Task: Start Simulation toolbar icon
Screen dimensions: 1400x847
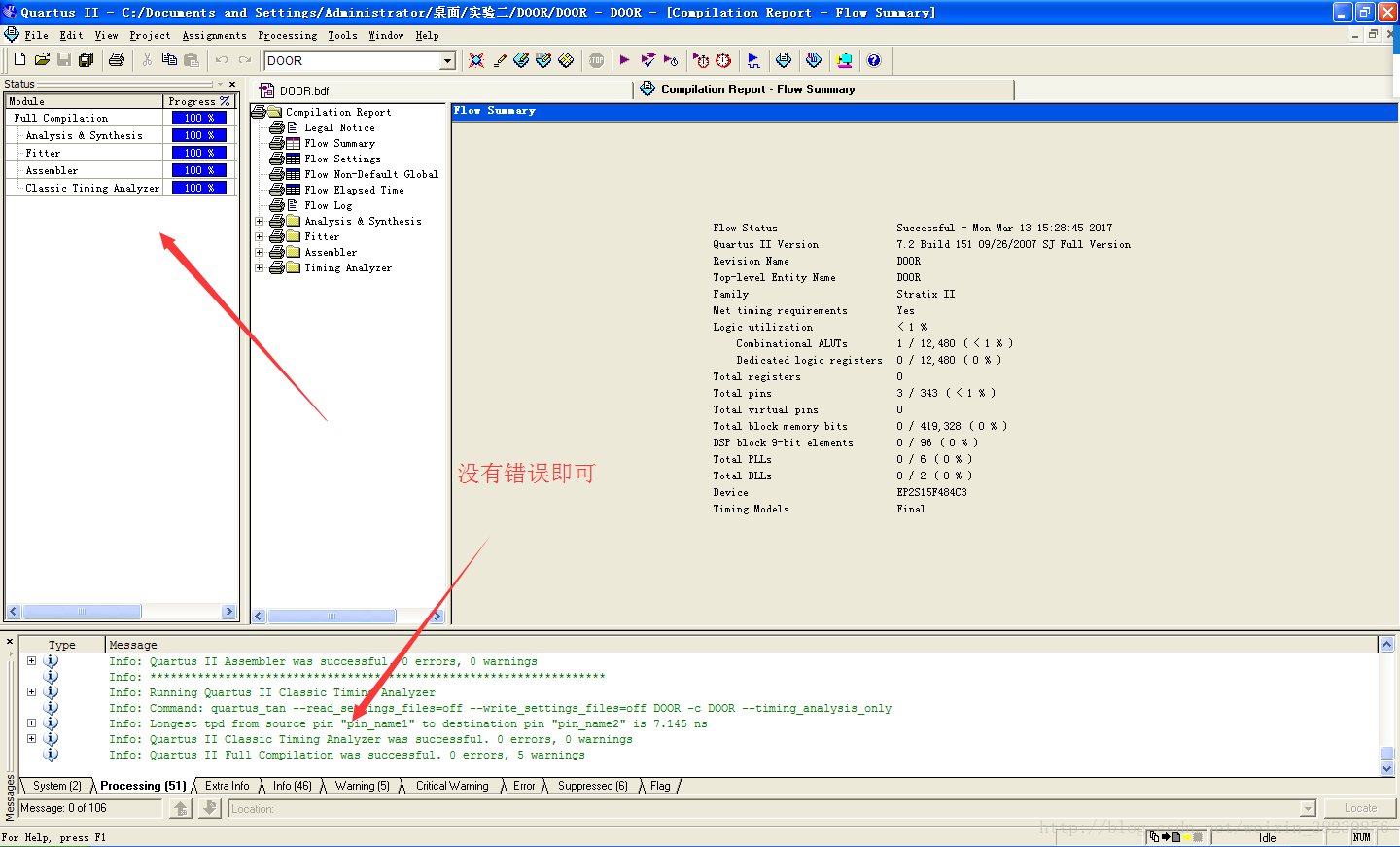Action: [753, 60]
